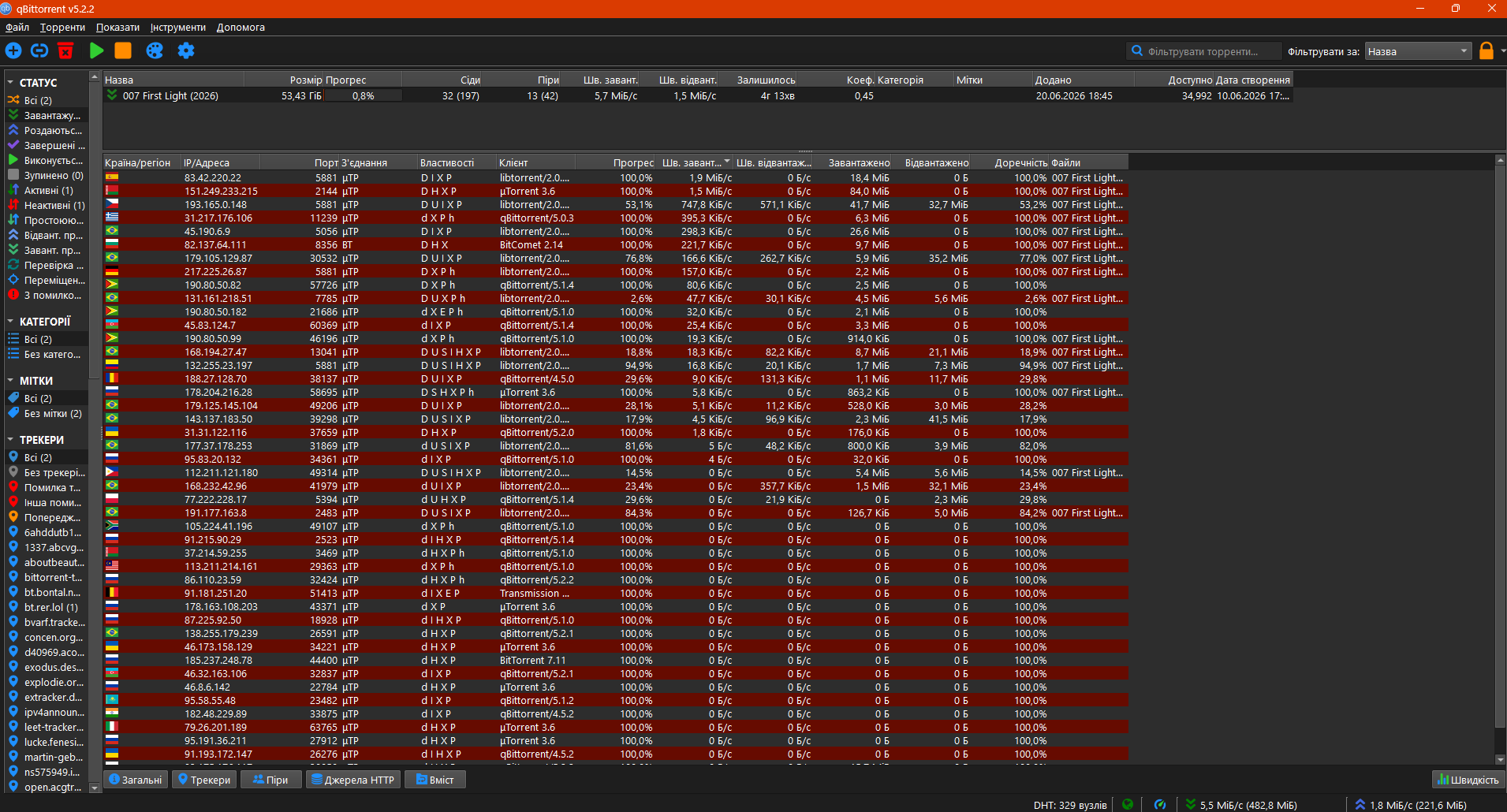
Task: Switch to the Трекери tab
Action: coord(204,780)
